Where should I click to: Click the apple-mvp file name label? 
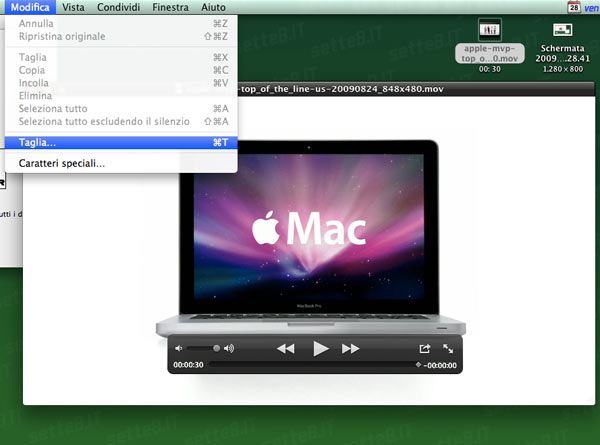[490, 53]
